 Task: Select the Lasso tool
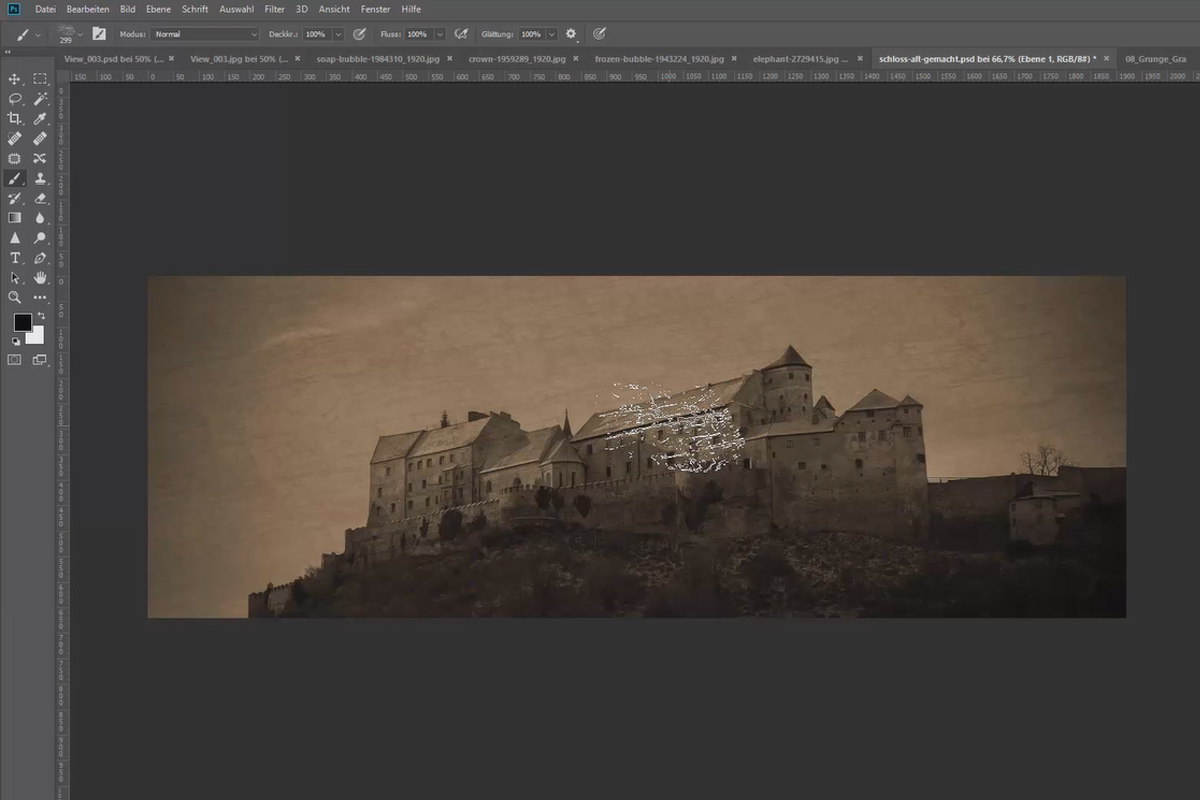tap(15, 99)
